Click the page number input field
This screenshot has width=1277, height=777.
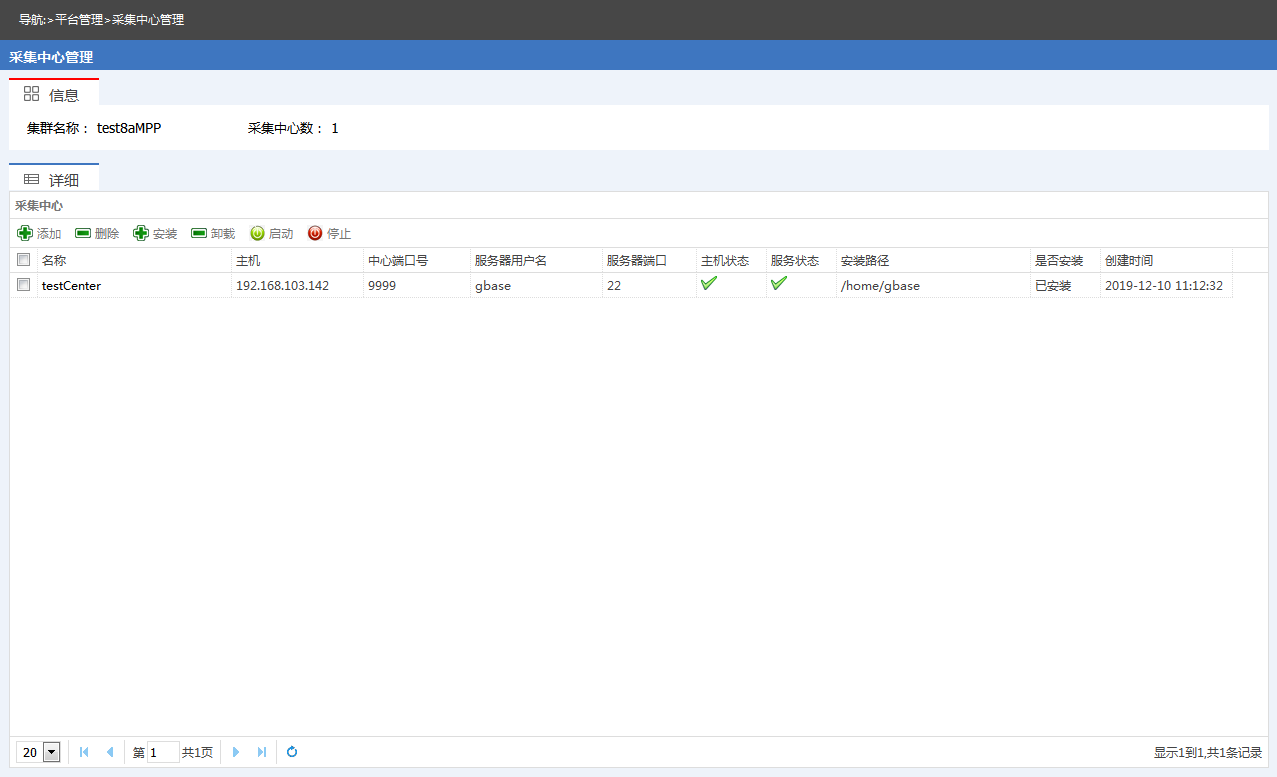[163, 752]
